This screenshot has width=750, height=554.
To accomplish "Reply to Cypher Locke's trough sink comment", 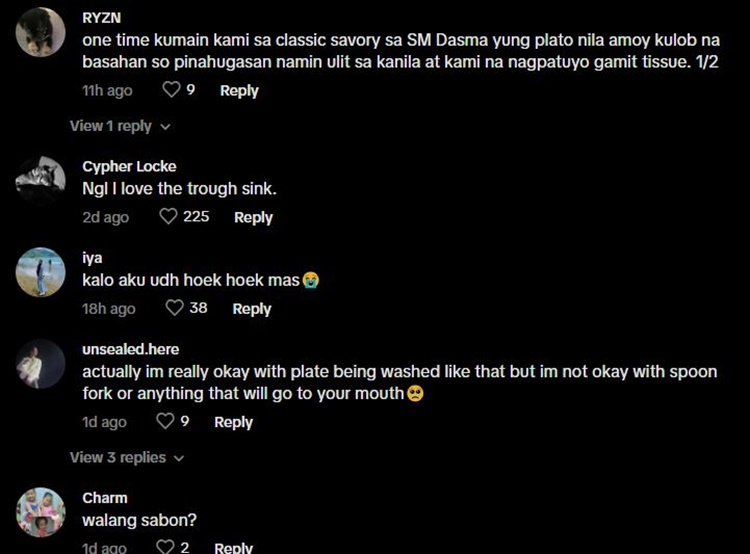I will tap(253, 217).
